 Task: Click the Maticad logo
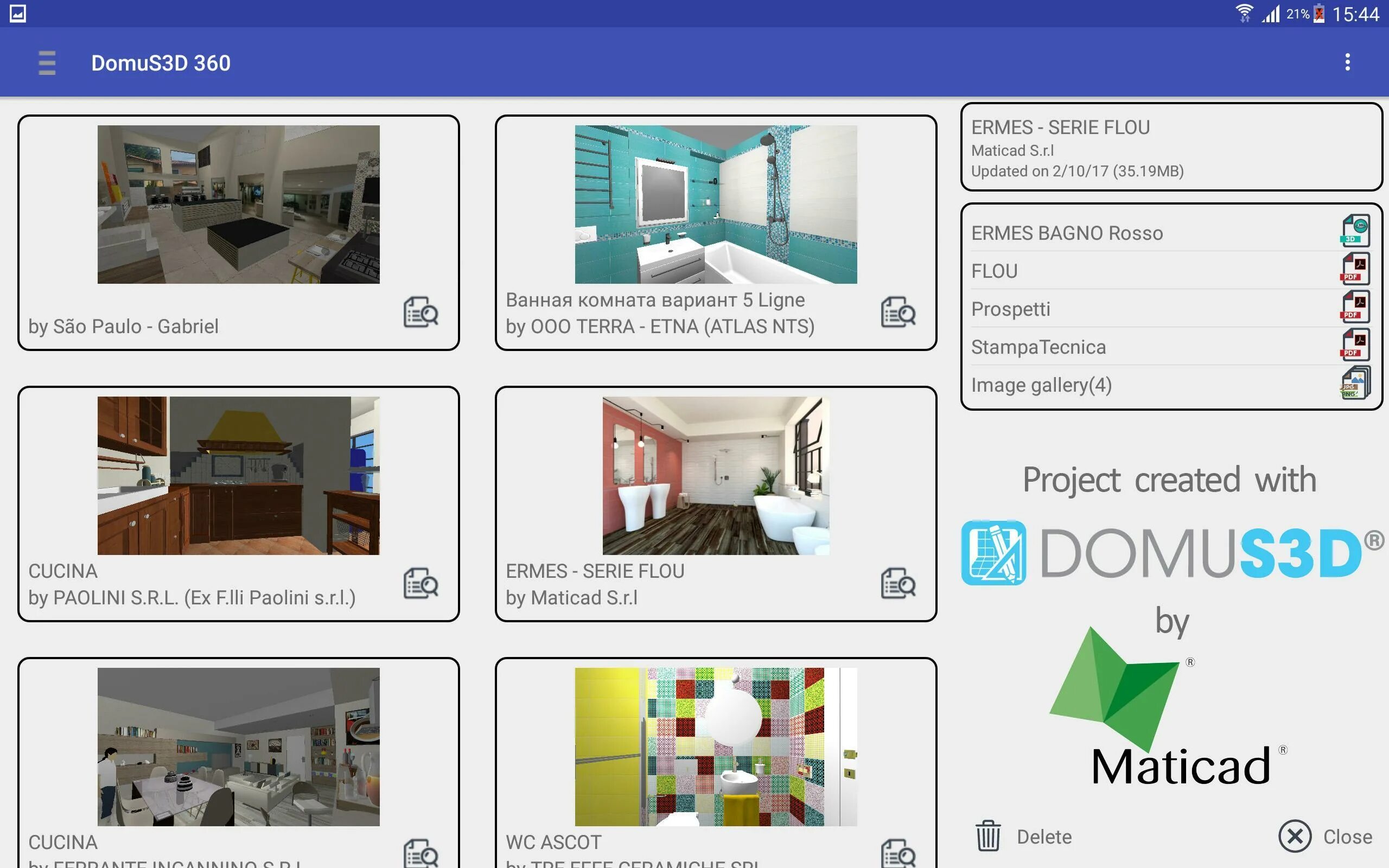coord(1171,712)
